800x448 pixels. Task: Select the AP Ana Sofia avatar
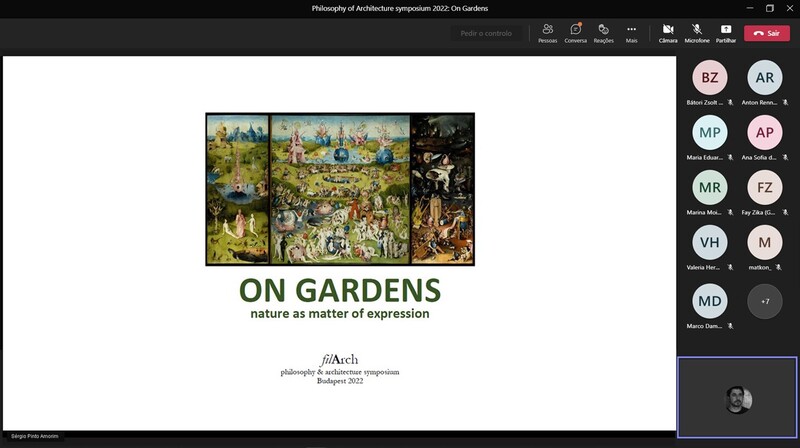(765, 133)
